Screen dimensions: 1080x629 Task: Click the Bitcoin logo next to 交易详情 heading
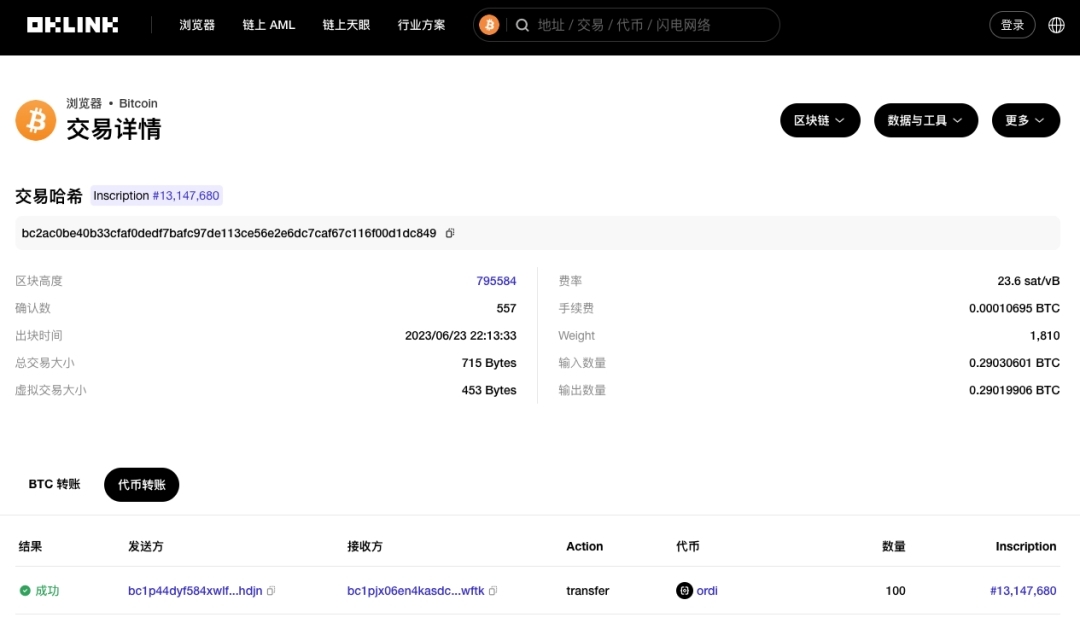tap(35, 120)
